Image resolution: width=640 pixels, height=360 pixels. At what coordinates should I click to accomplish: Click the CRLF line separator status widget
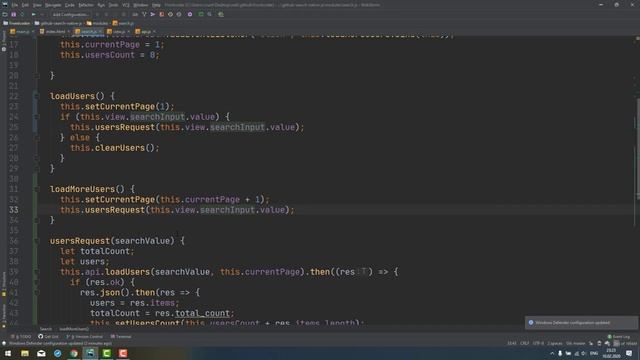524,344
